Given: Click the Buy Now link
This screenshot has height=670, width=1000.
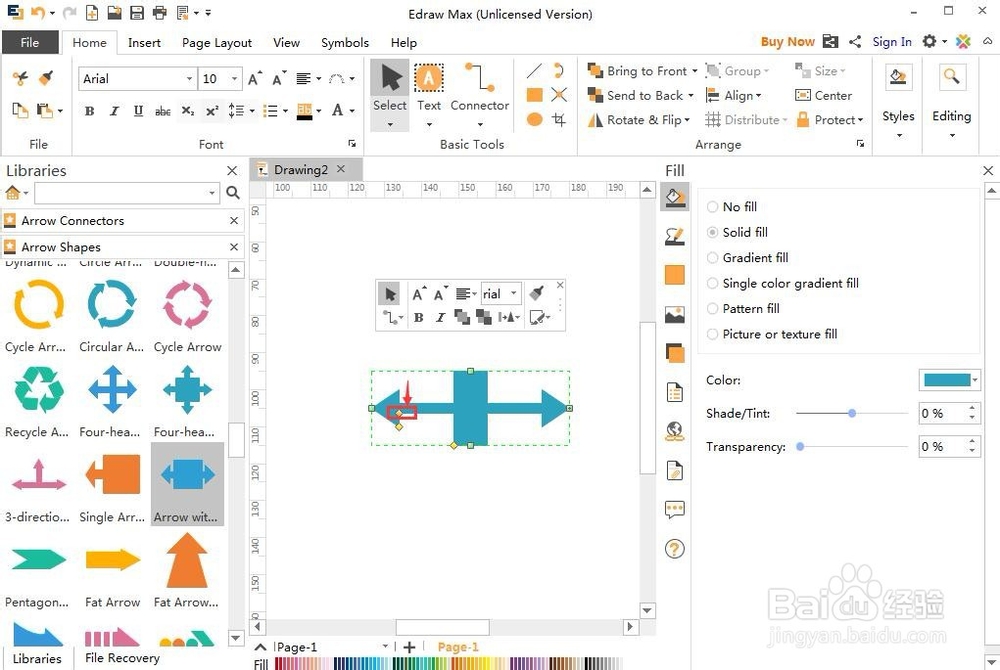Looking at the screenshot, I should (x=788, y=41).
